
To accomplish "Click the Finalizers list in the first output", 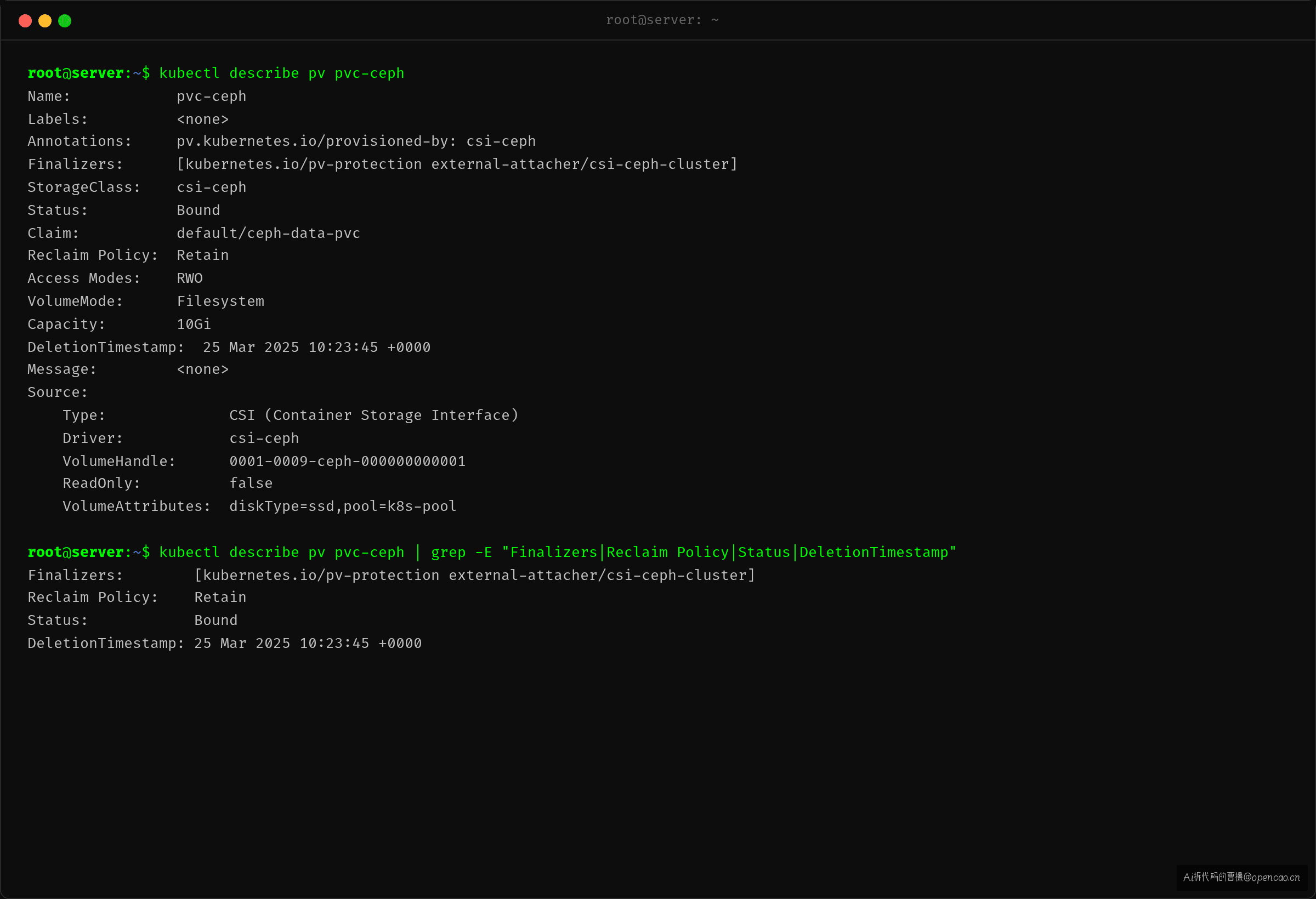I will coord(457,164).
